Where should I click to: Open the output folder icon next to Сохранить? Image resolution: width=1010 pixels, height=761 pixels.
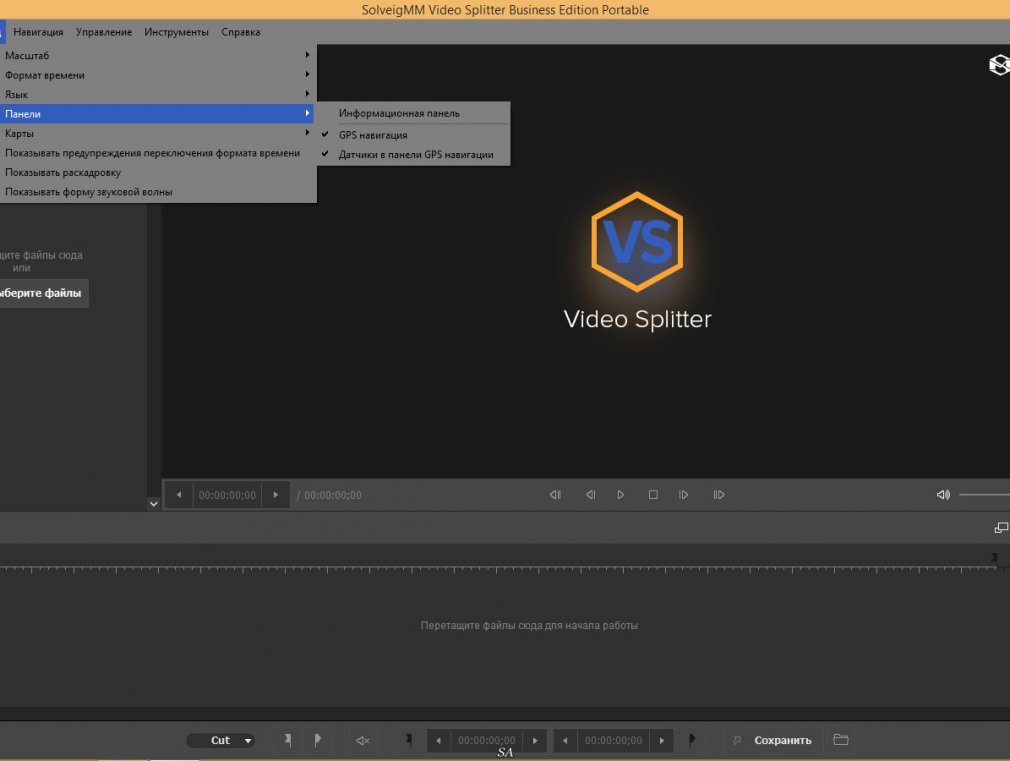click(841, 740)
